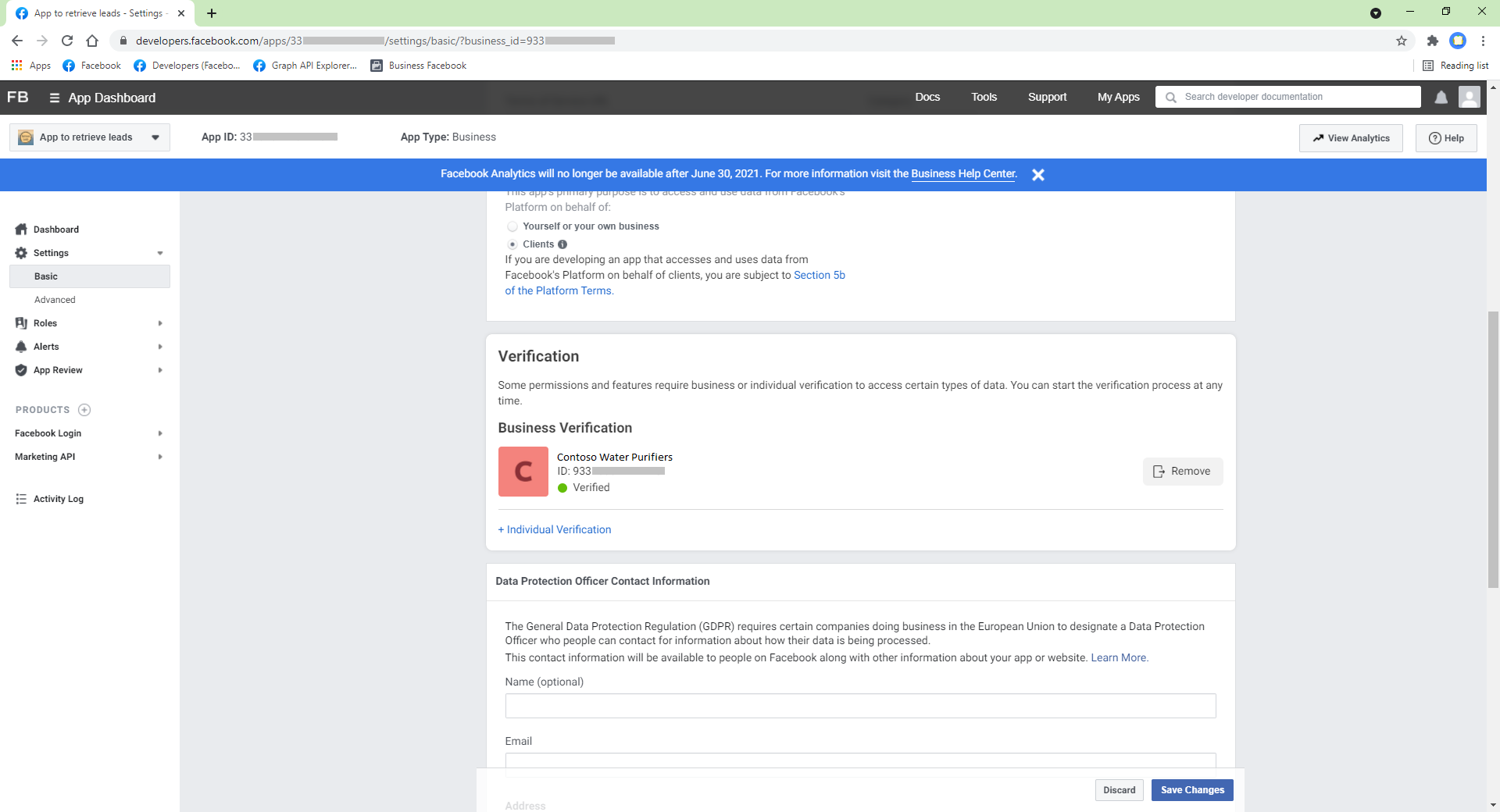The image size is (1500, 812).
Task: Open the Activity Log list icon
Action: (x=21, y=499)
